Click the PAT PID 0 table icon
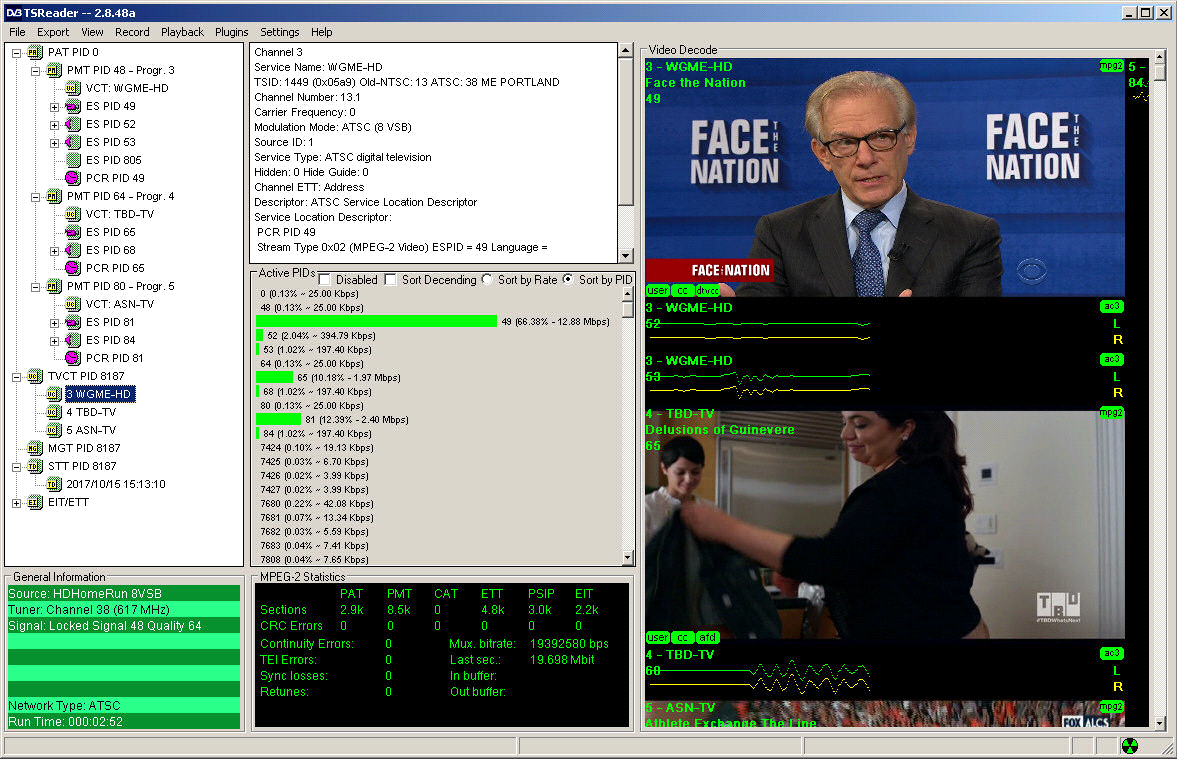1177x759 pixels. point(35,52)
